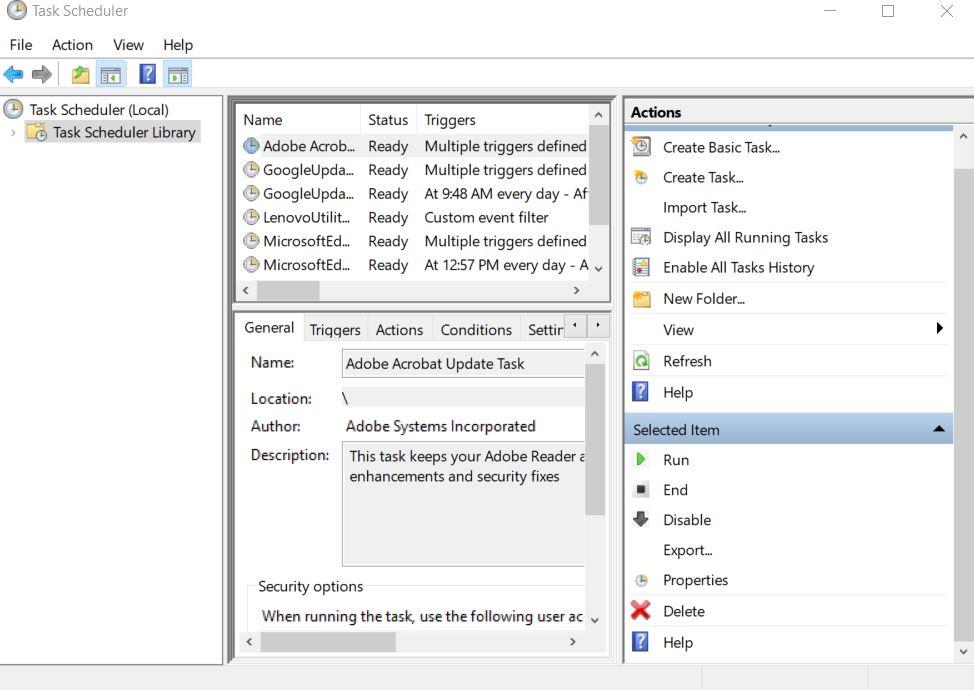Click the Help icon above Selected Item
Screen dimensions: 974x690
click(640, 391)
